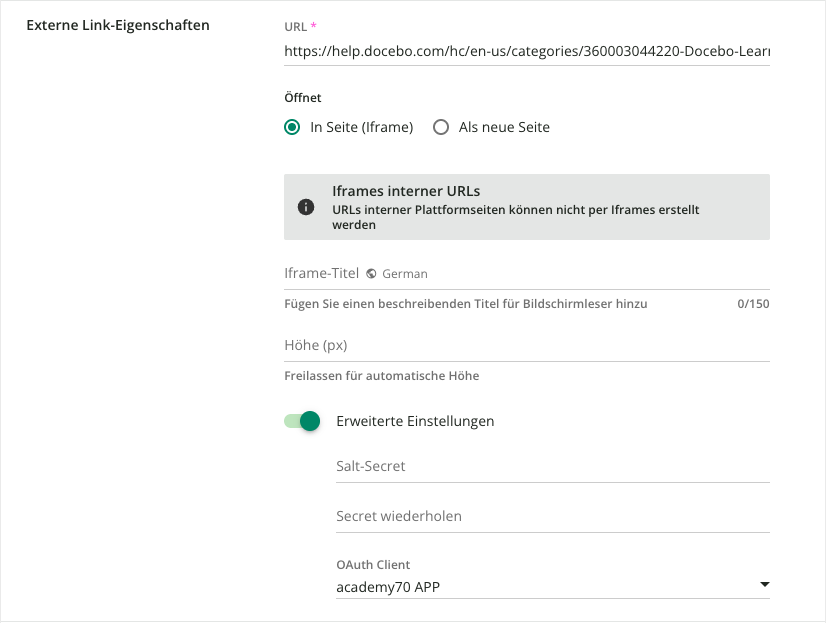Click the Erweiterte Einstellungen label
The height and width of the screenshot is (623, 826).
(415, 421)
